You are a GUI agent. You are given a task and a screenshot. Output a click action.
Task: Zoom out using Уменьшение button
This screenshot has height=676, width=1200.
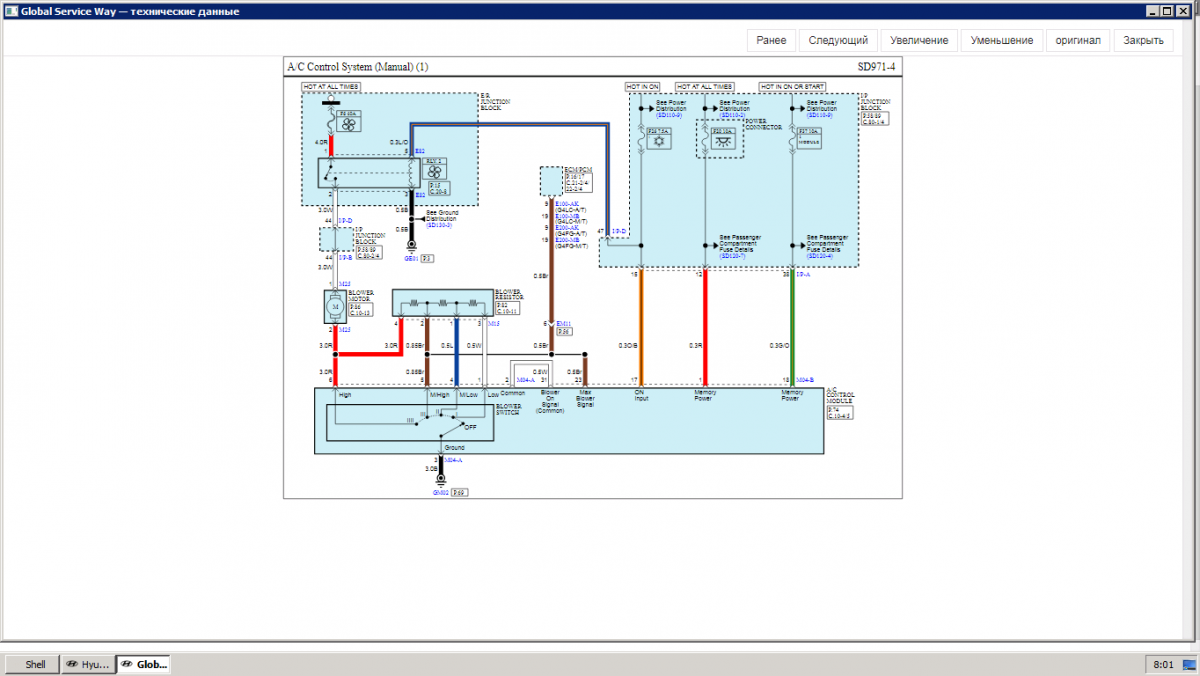(x=1002, y=40)
